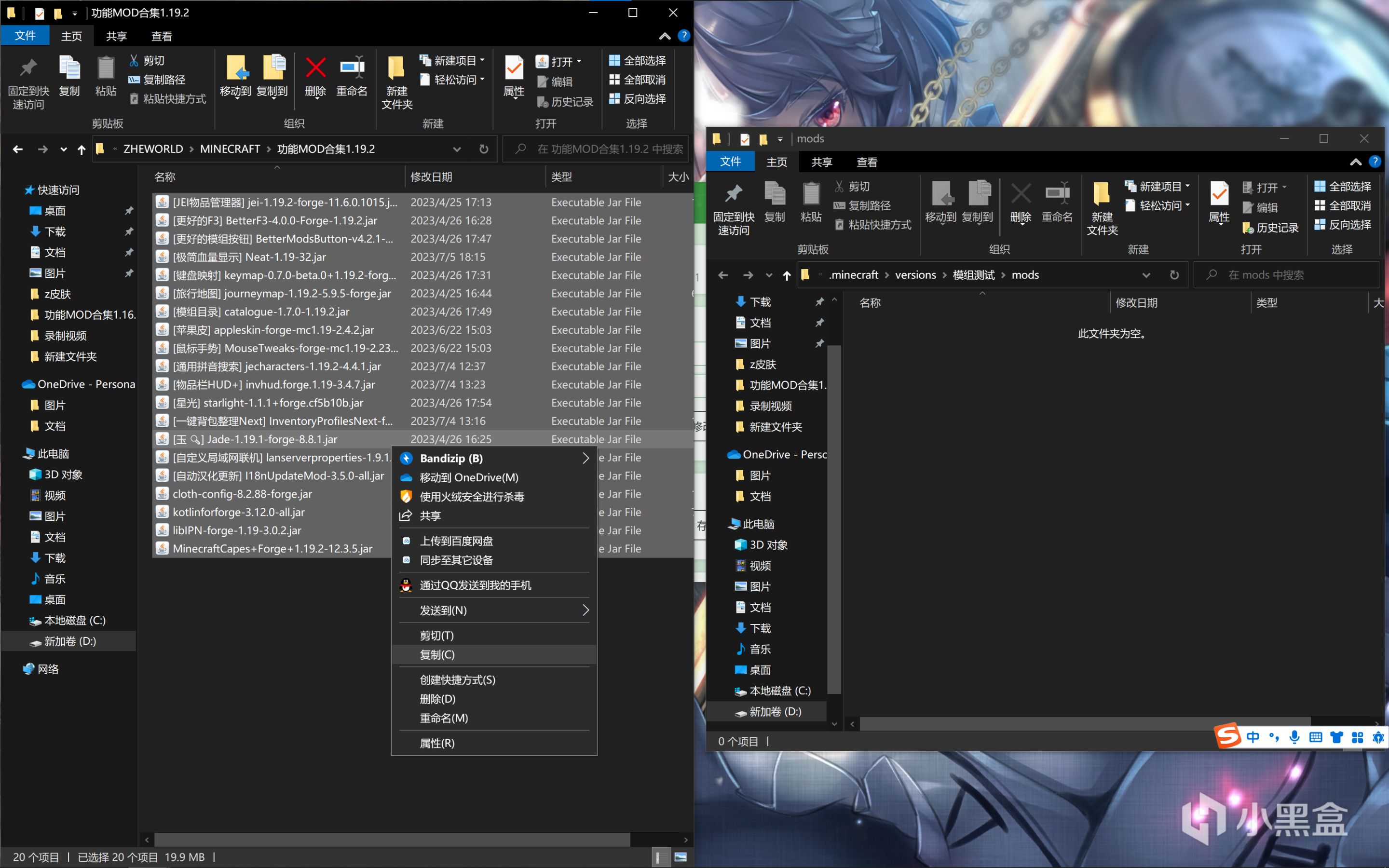Click Rename (重命名) in left window ribbon
This screenshot has height=868, width=1389.
point(352,76)
